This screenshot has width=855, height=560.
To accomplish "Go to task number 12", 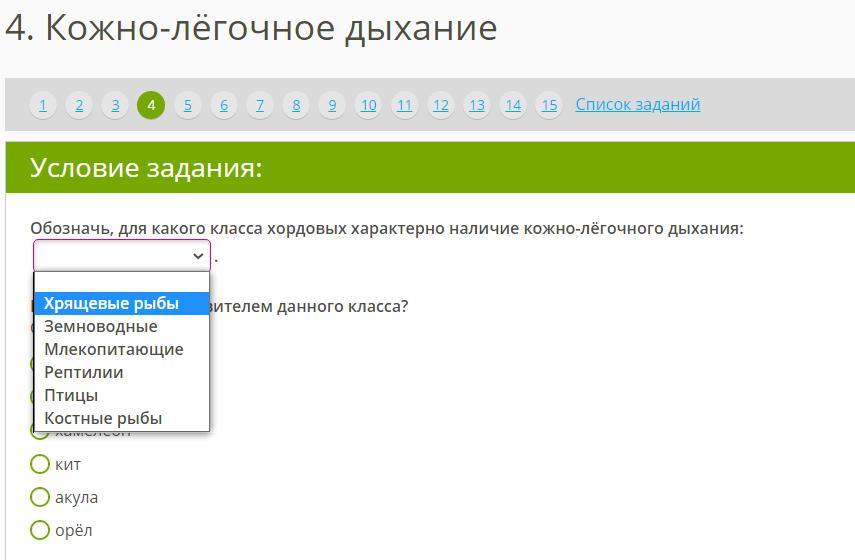I will pos(441,105).
